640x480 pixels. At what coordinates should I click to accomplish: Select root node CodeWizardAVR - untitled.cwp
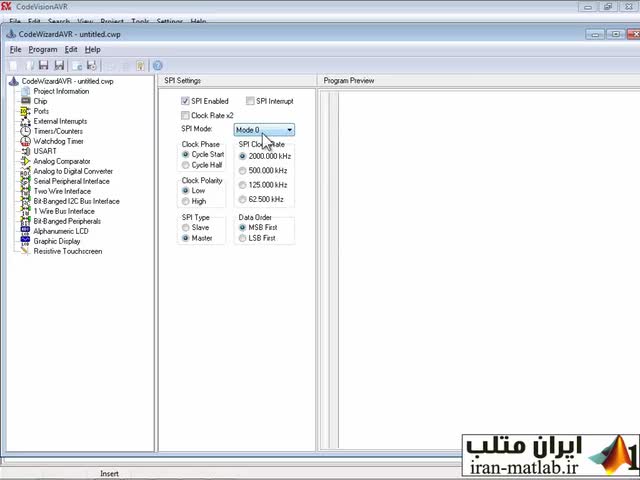pos(67,81)
